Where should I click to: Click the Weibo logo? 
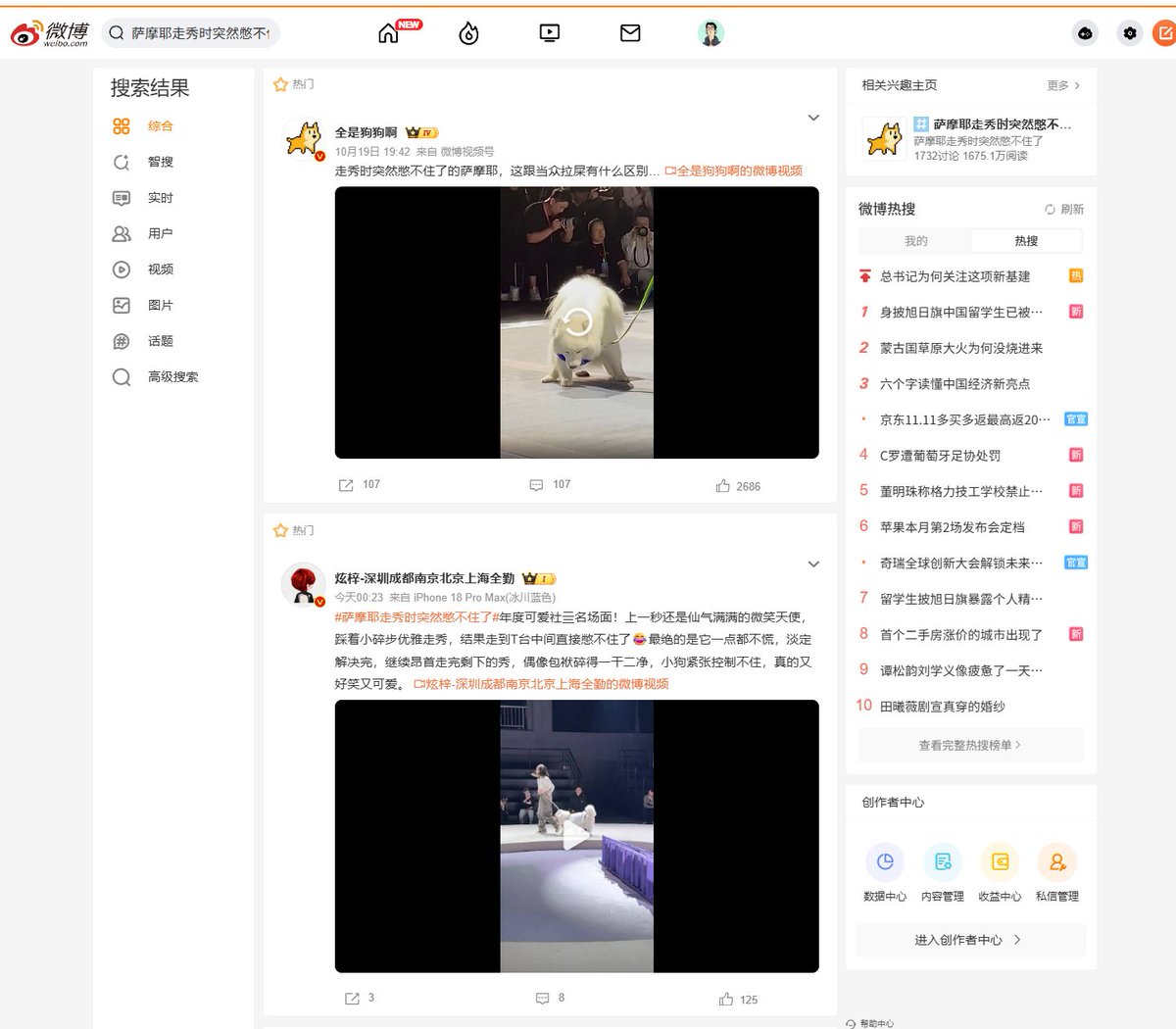49,33
